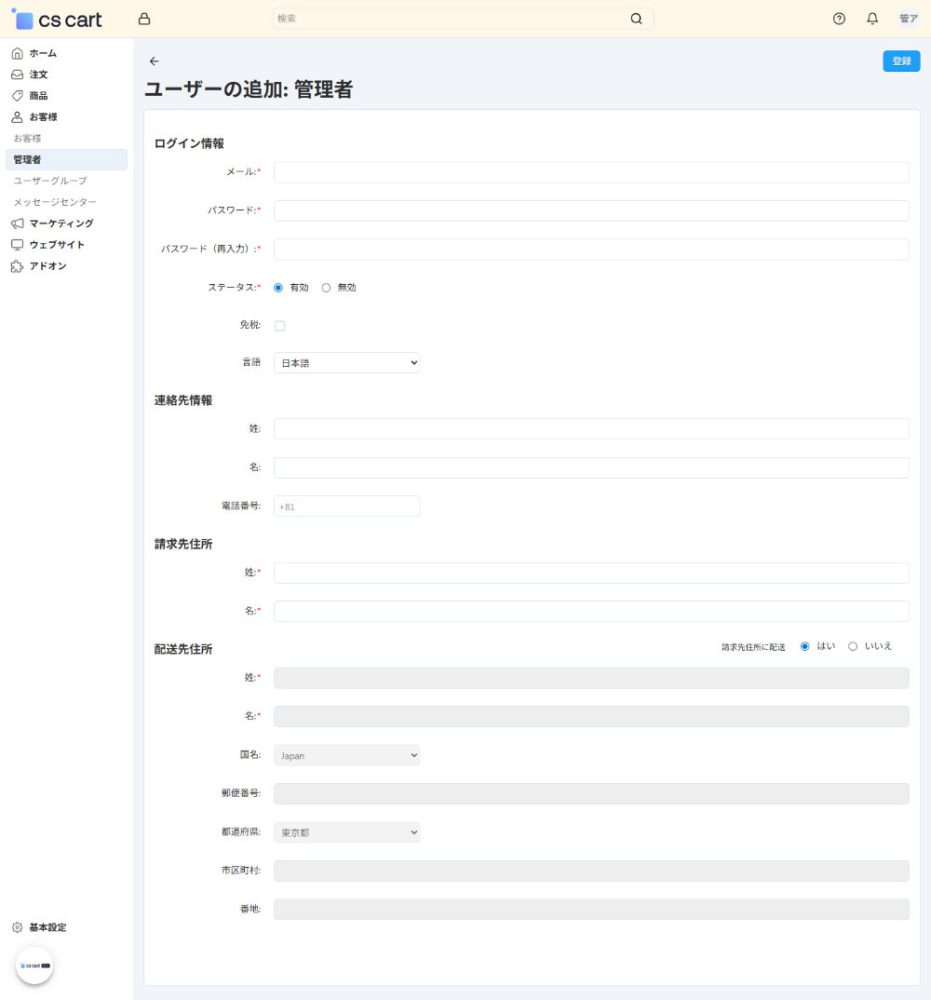Image resolution: width=931 pixels, height=1000 pixels.
Task: Choose いいえ for 請求先住所に配送
Action: point(852,646)
